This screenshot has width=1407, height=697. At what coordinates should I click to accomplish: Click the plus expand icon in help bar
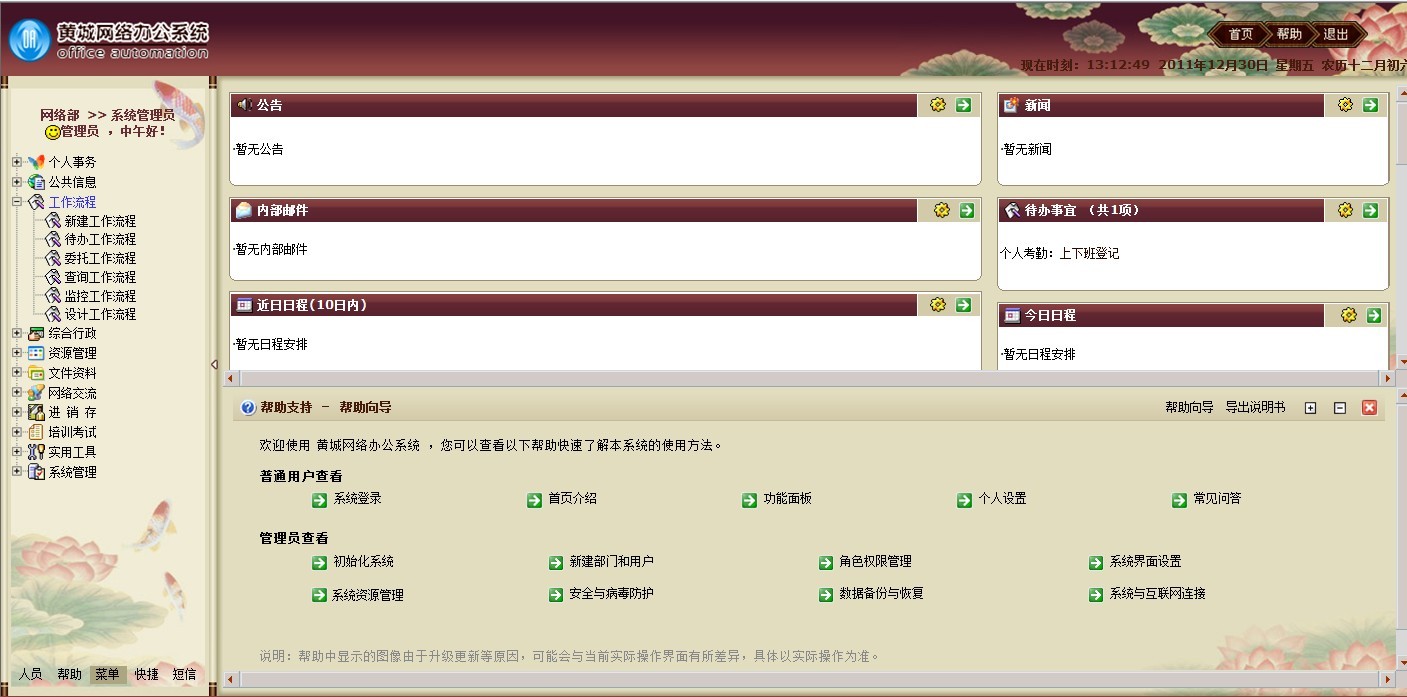1310,408
